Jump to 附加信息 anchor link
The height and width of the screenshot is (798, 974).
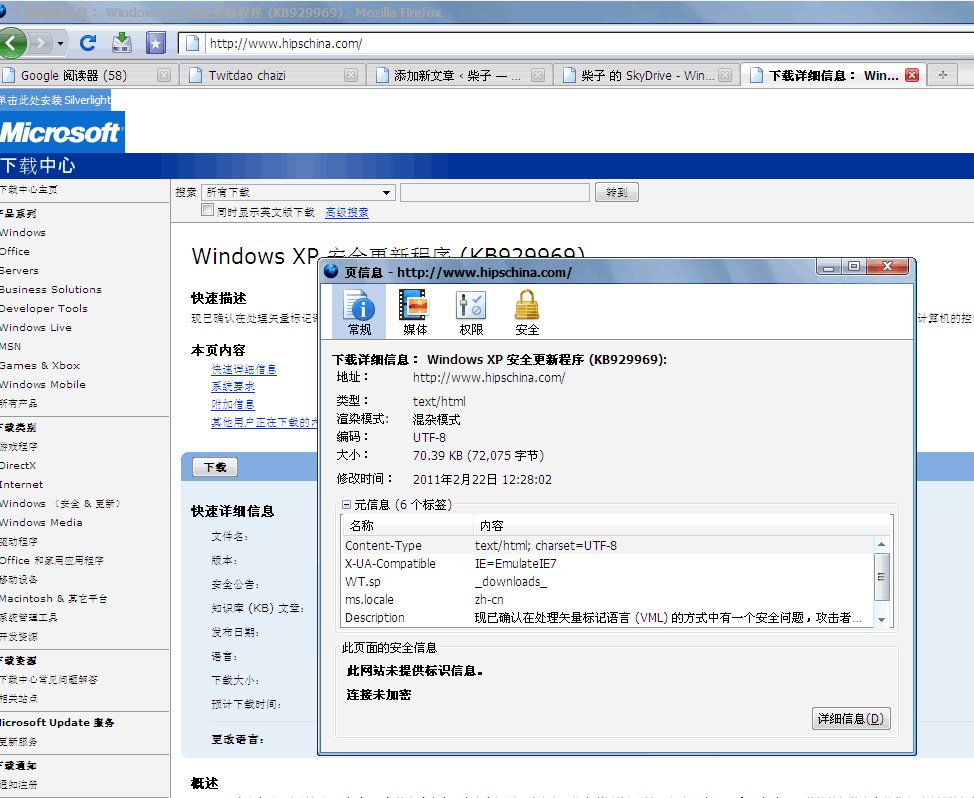[x=233, y=404]
